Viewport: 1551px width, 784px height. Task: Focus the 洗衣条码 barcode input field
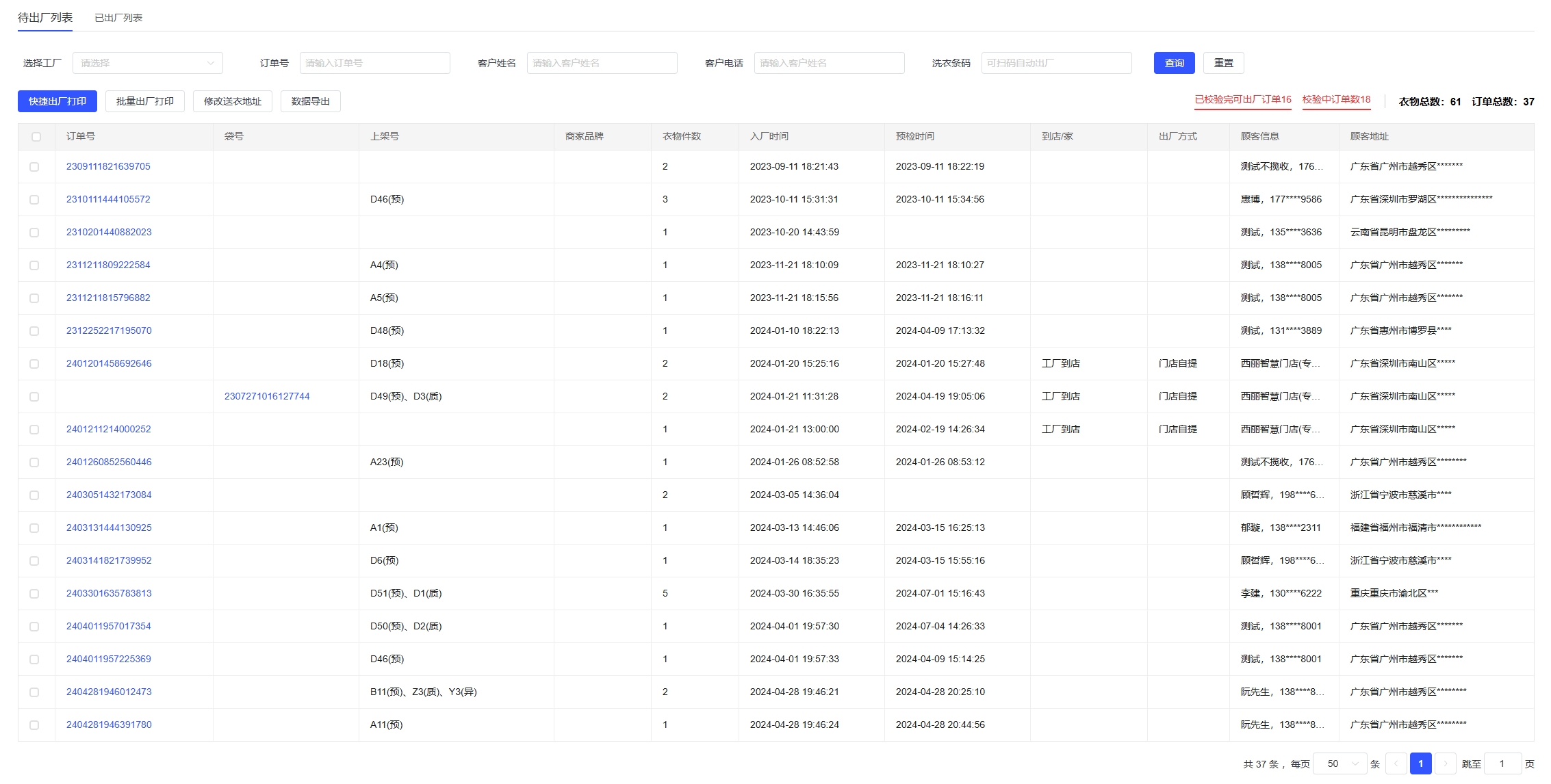pyautogui.click(x=1056, y=63)
